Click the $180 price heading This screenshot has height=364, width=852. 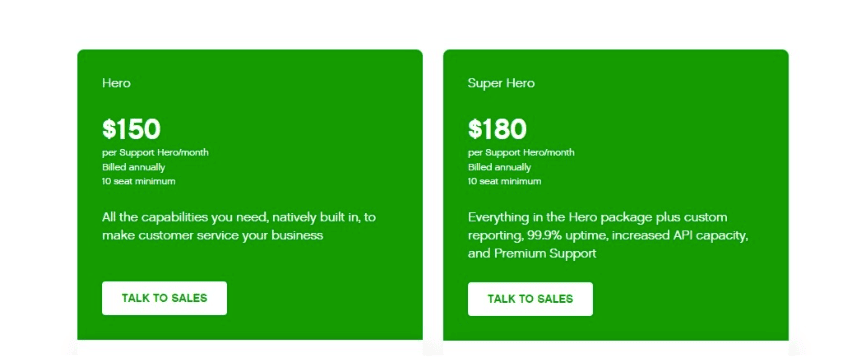[497, 129]
